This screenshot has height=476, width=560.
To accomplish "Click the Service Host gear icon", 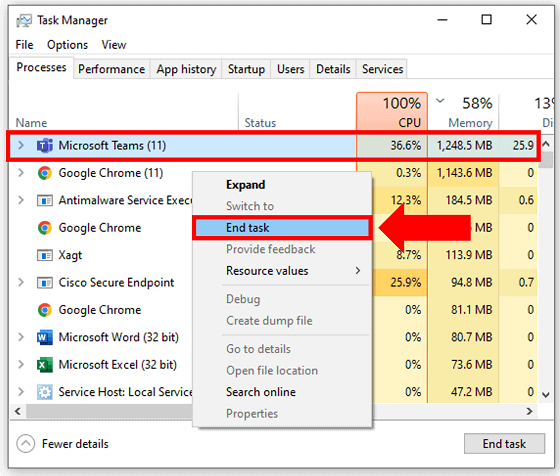I will 45,392.
